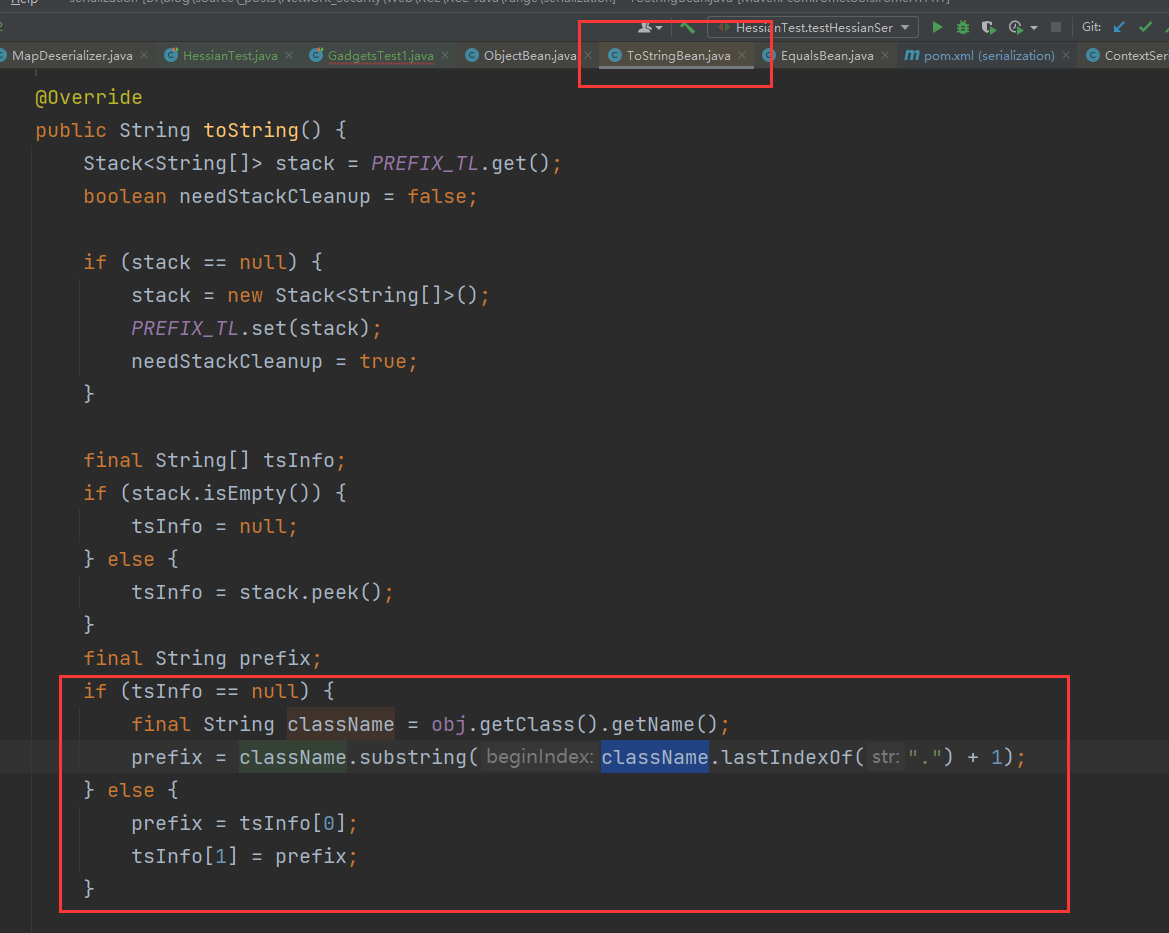
Task: Click className in the final String declaration
Action: 341,724
